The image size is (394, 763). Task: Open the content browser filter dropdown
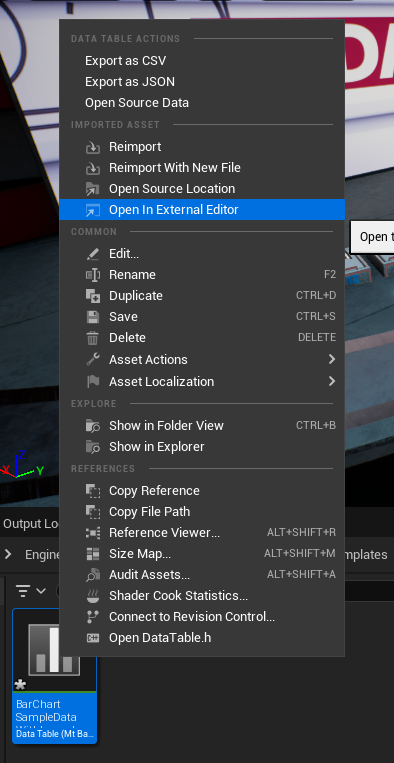click(x=30, y=591)
